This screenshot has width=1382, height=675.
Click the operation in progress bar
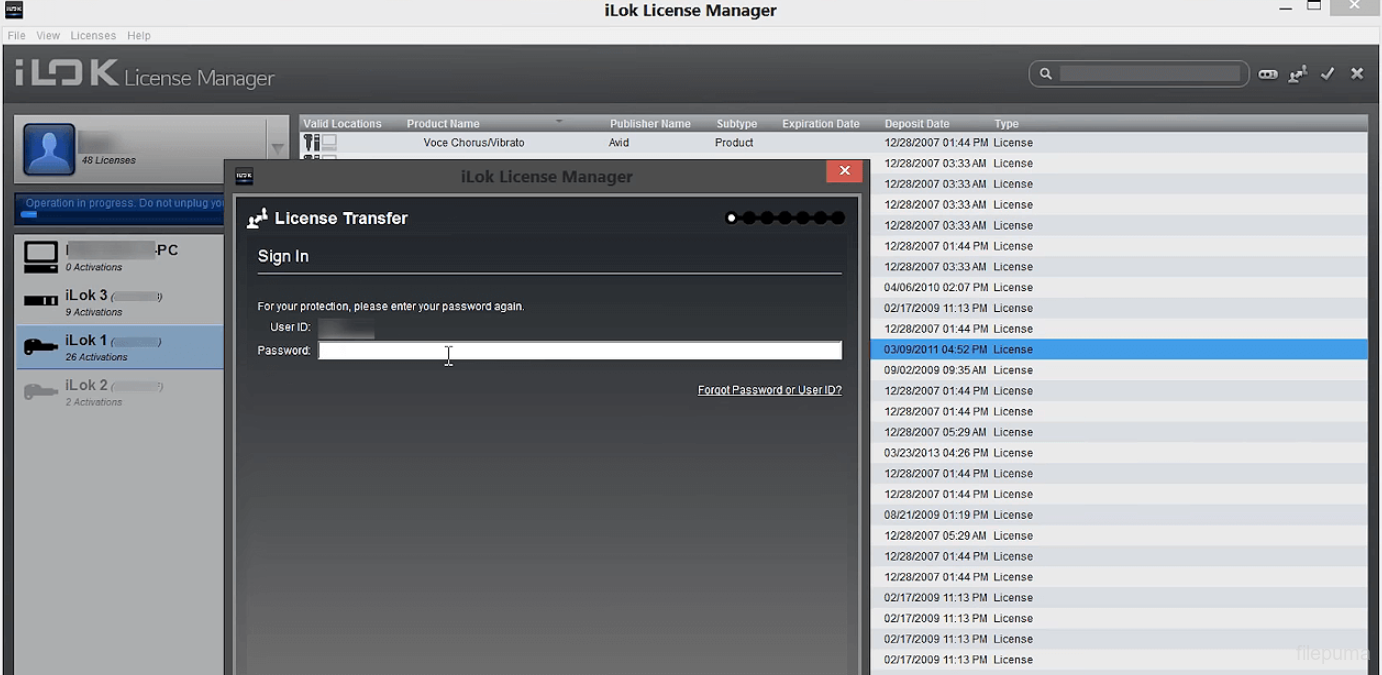(x=120, y=208)
